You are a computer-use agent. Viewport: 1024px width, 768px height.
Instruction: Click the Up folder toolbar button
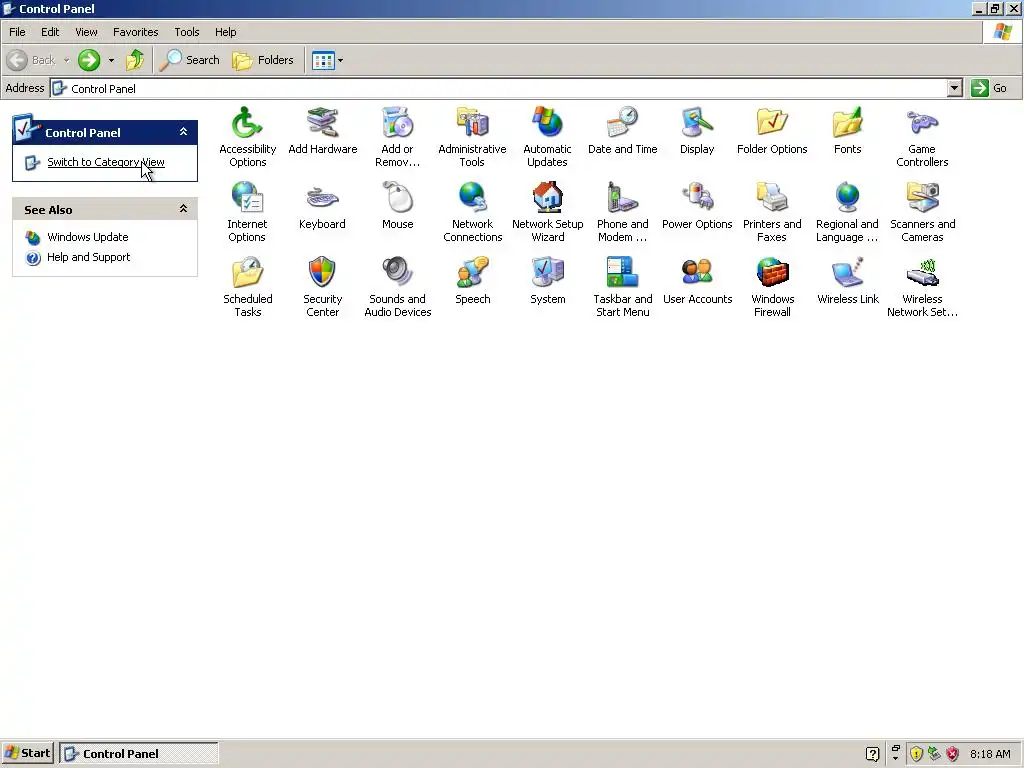point(135,60)
